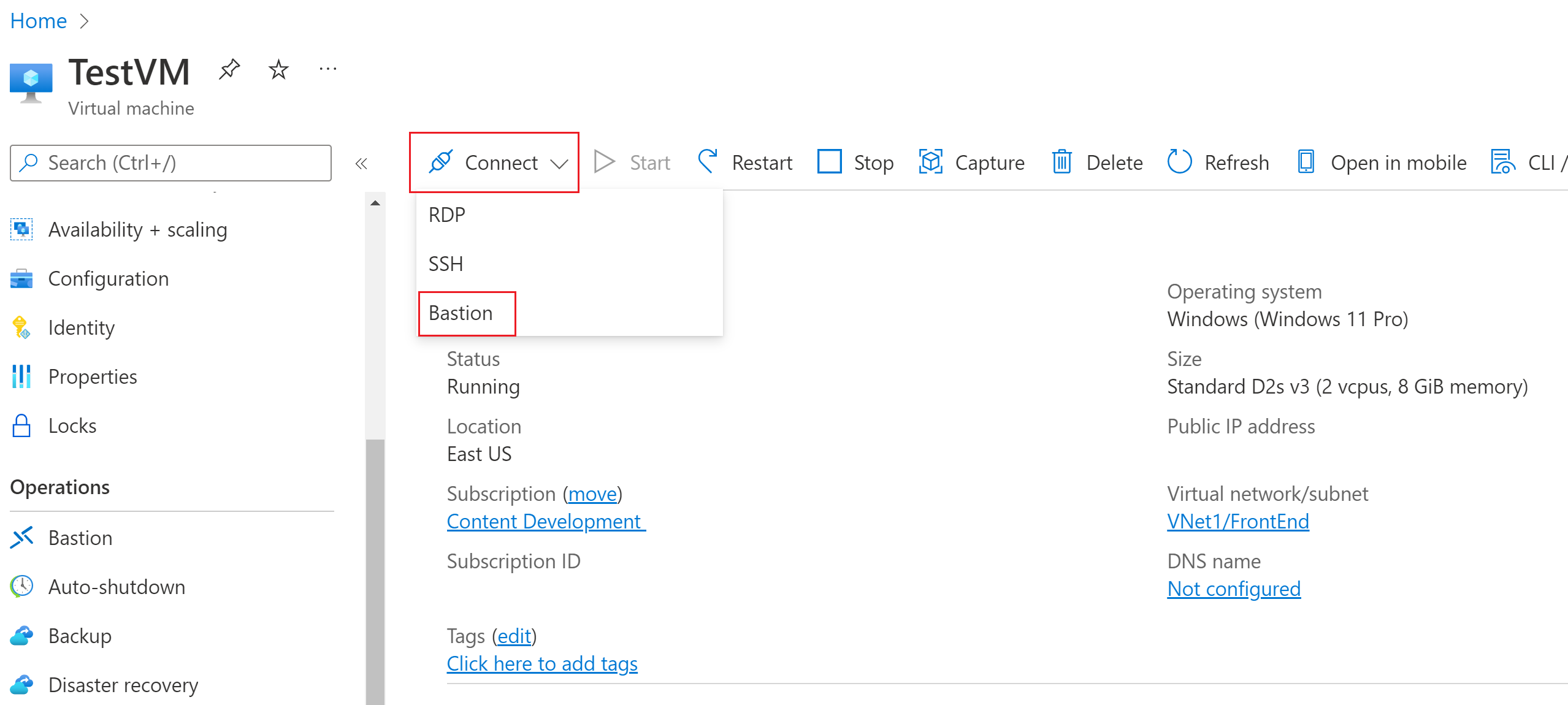Collapse the left sidebar with double chevron
This screenshot has height=705, width=1568.
[361, 164]
